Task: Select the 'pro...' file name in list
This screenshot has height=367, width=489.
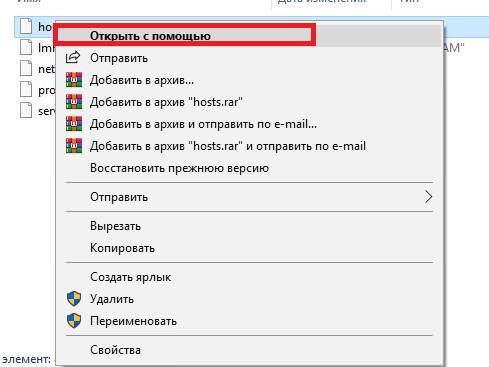Action: coord(47,90)
